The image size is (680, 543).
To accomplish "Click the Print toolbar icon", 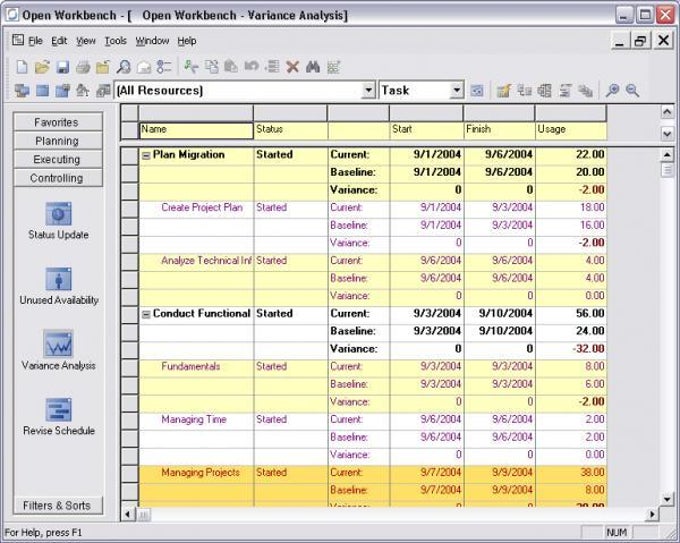I will pyautogui.click(x=83, y=67).
